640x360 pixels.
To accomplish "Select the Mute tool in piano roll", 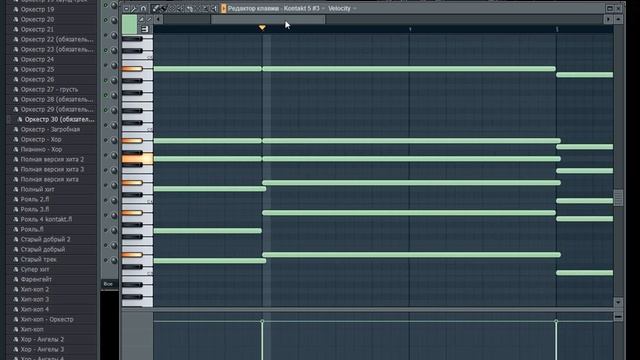I will pos(181,9).
